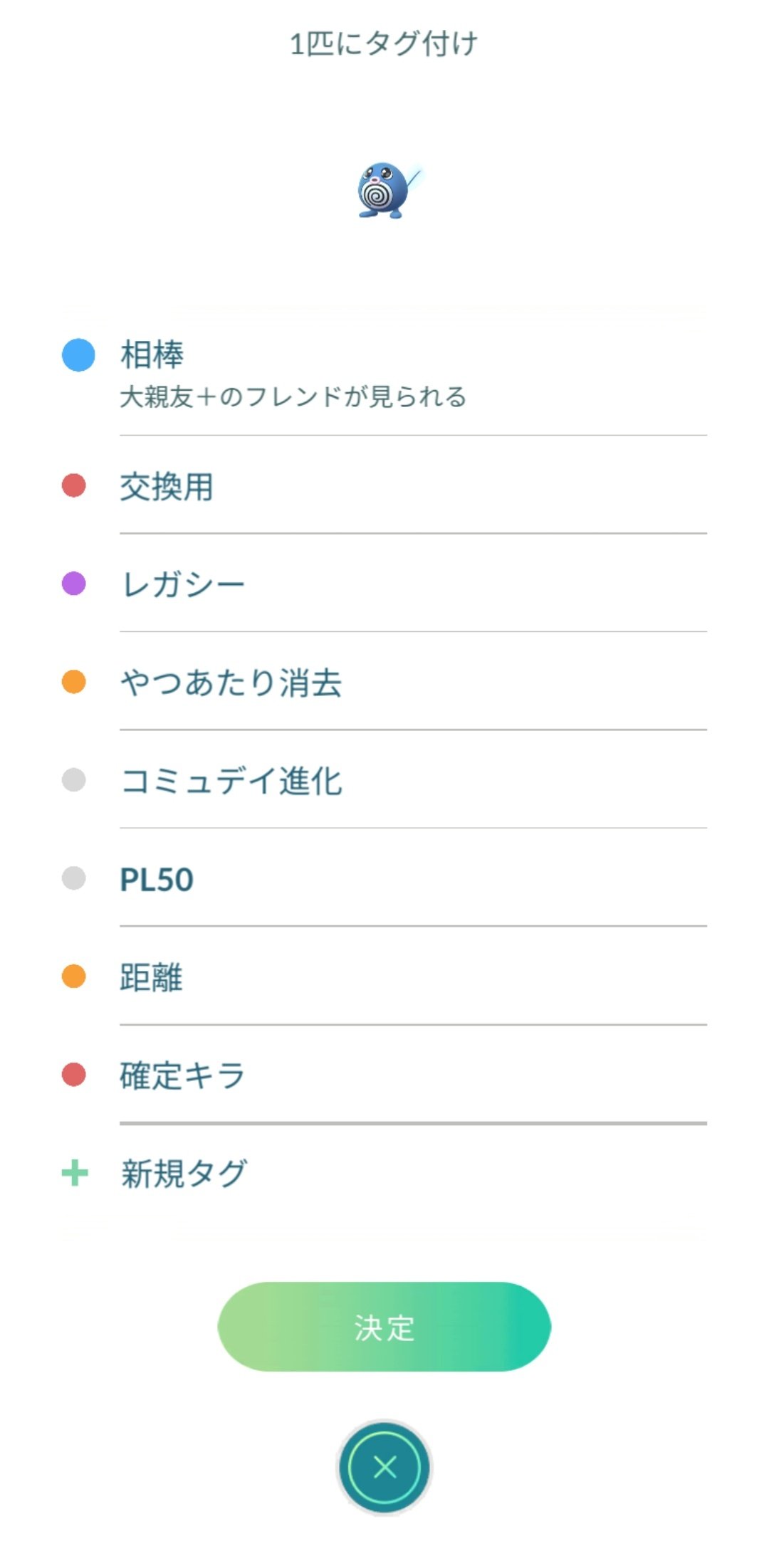Select the 新規タグ option
The width and height of the screenshot is (769, 1568).
184,1173
